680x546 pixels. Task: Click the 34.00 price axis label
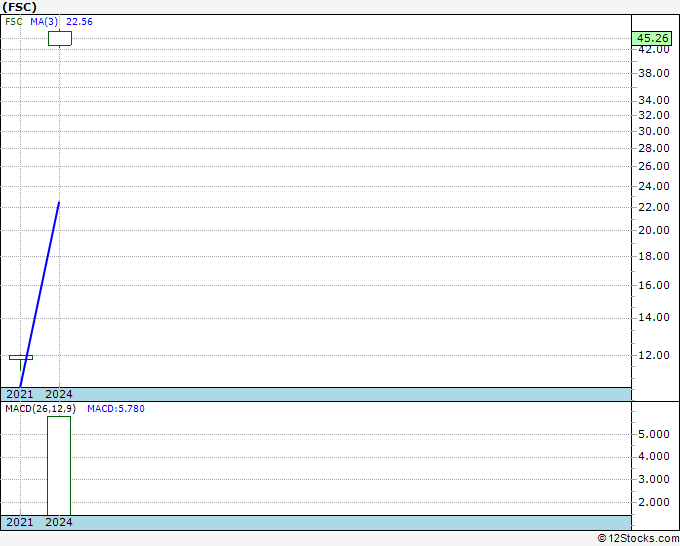point(654,101)
